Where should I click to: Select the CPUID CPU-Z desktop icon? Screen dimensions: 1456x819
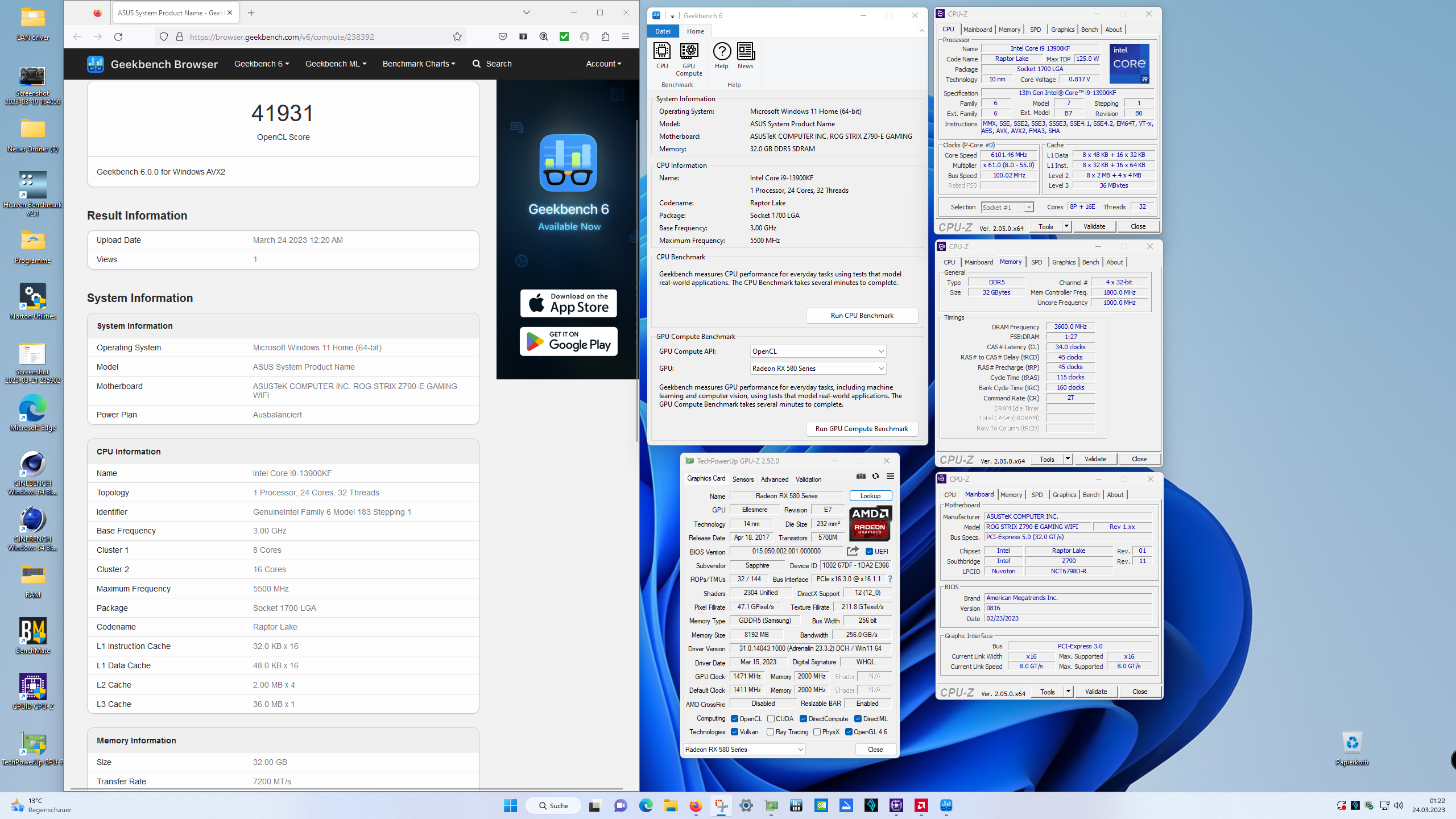(x=32, y=692)
